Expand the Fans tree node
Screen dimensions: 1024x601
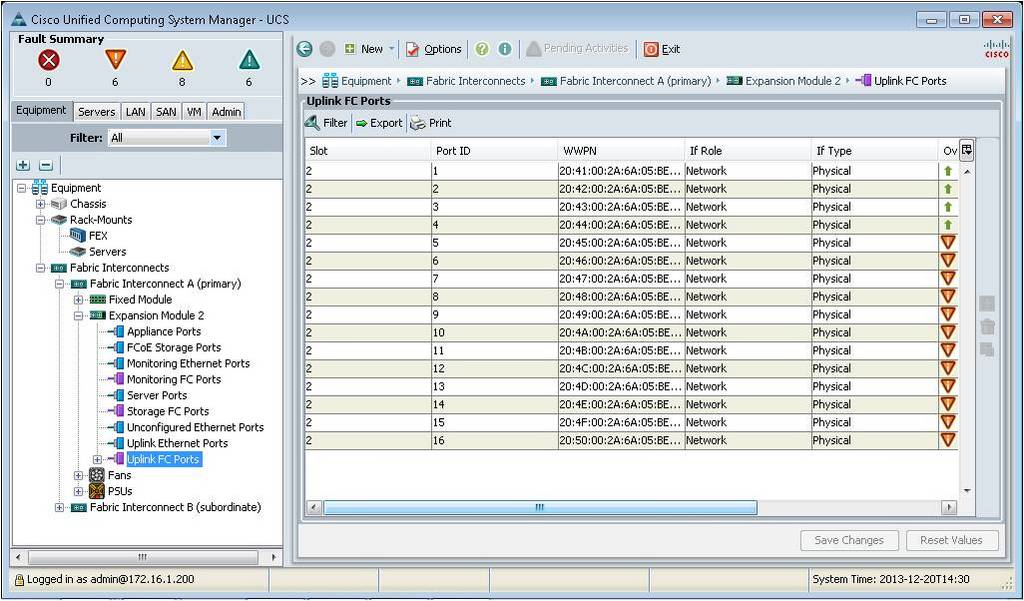coord(78,476)
